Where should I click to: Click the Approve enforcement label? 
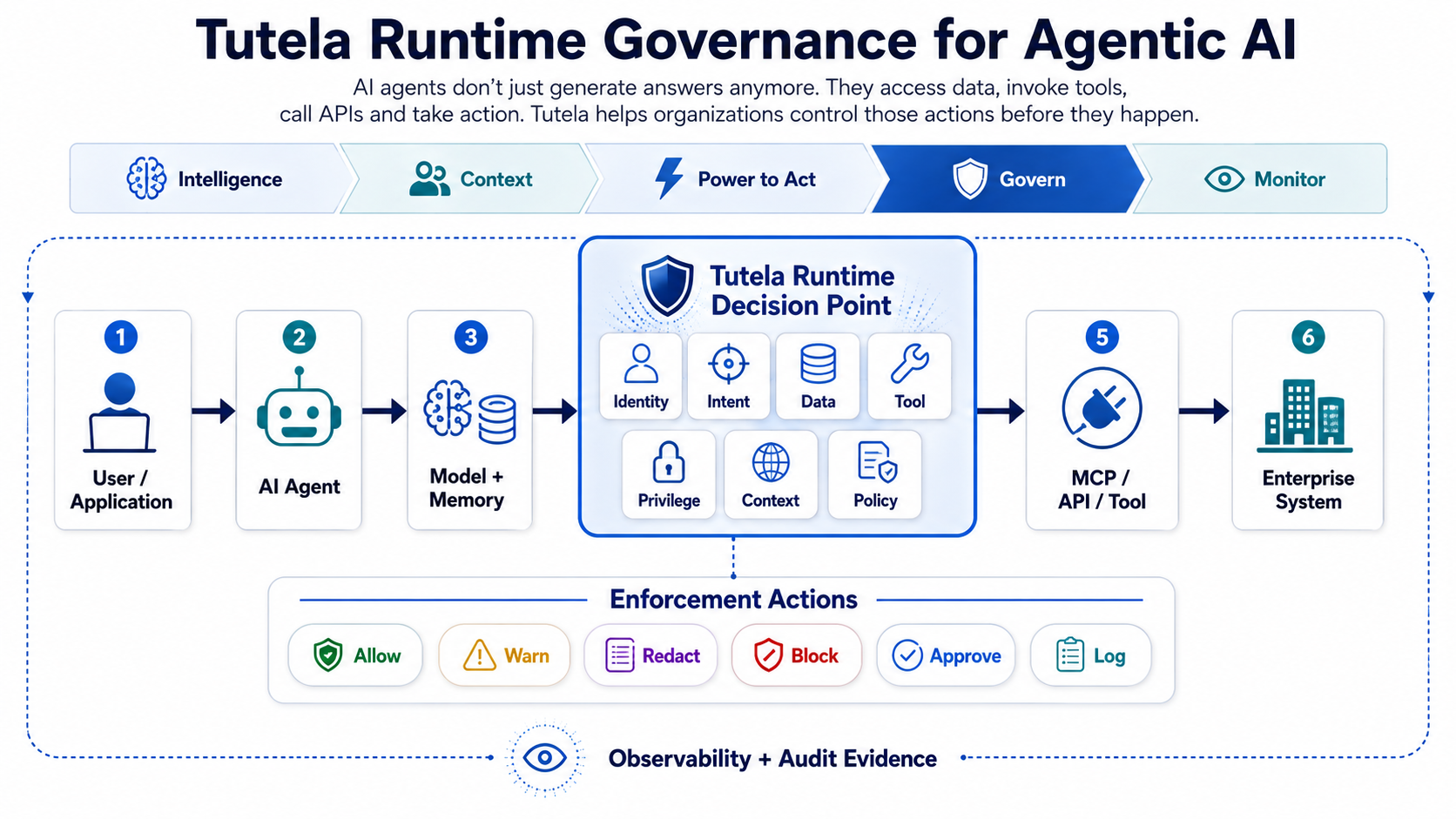pyautogui.click(x=966, y=656)
